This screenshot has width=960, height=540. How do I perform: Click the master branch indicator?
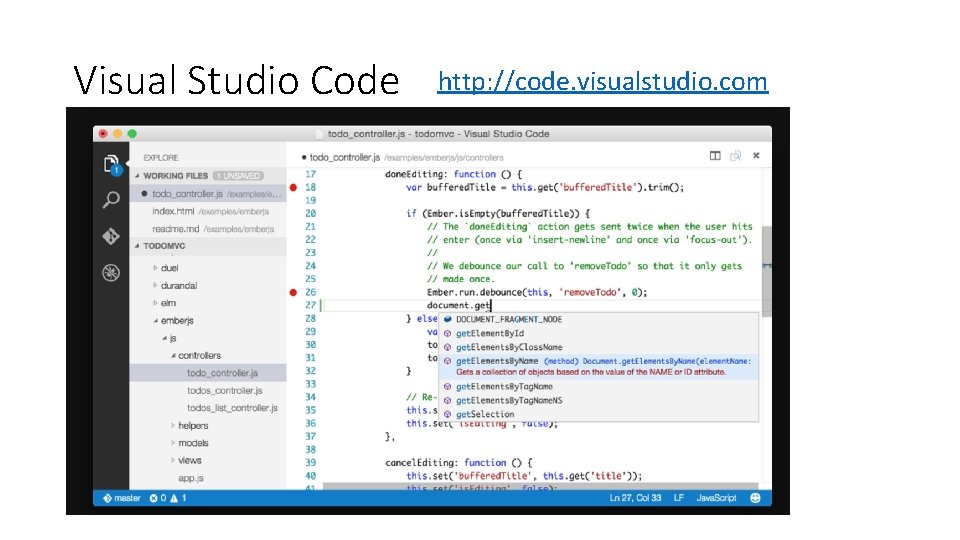(122, 498)
